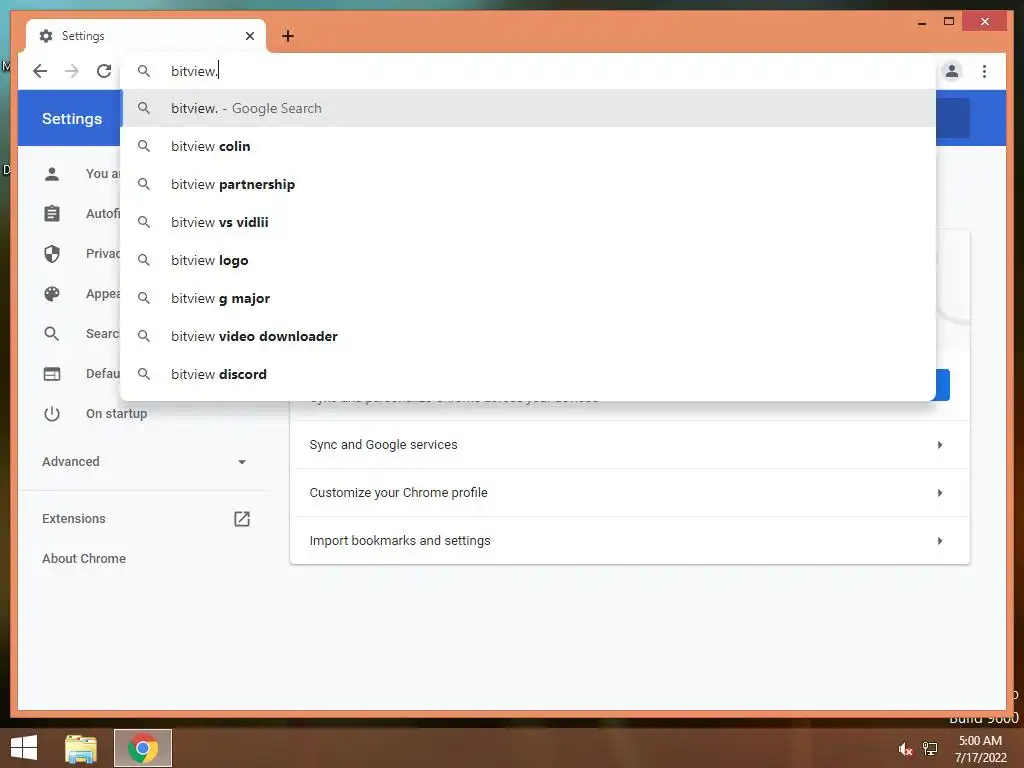Screen dimensions: 1024x768
Task: Open a new tab with plus button
Action: (x=288, y=36)
